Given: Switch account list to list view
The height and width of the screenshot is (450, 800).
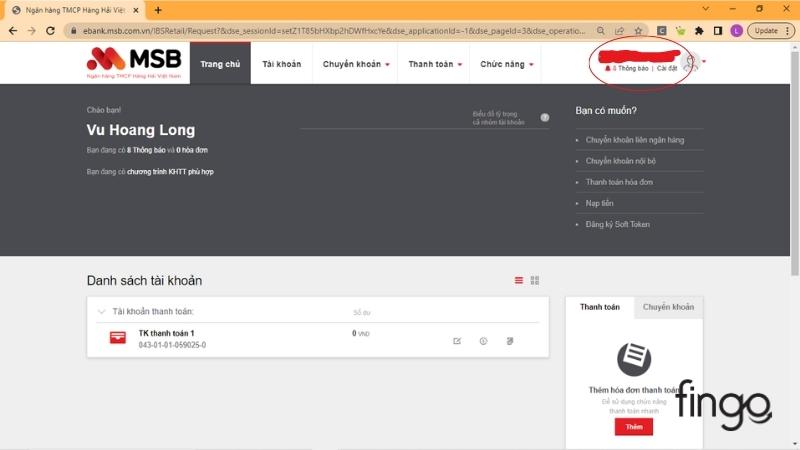Looking at the screenshot, I should pos(519,280).
